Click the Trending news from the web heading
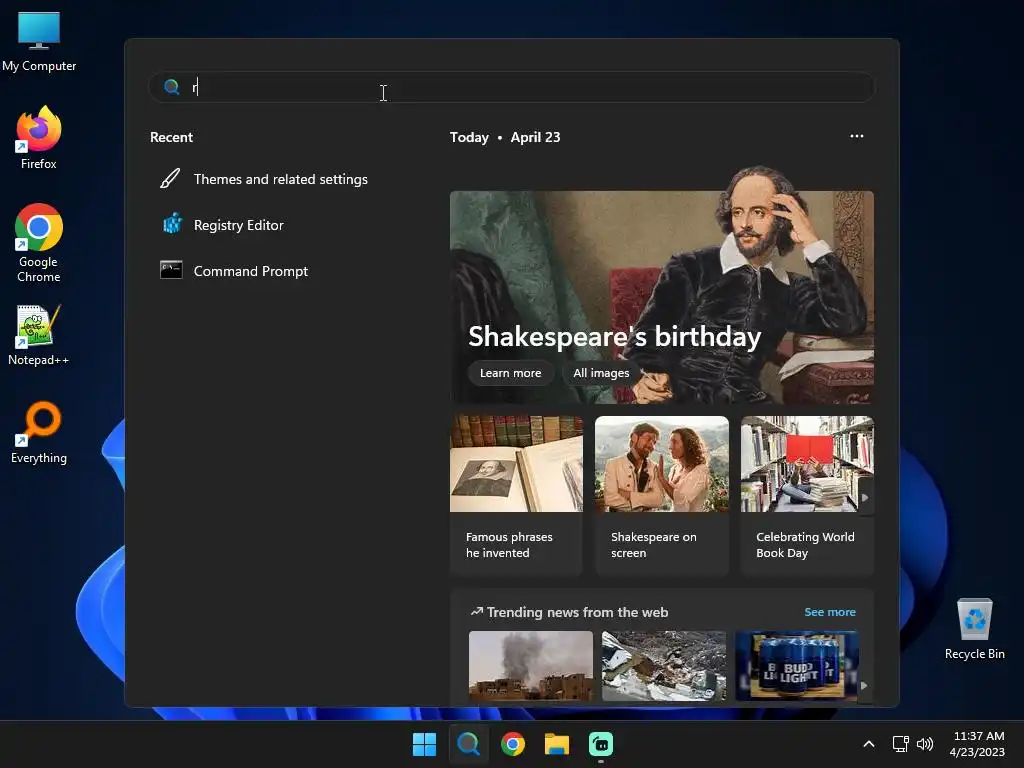Viewport: 1024px width, 768px height. tap(577, 612)
